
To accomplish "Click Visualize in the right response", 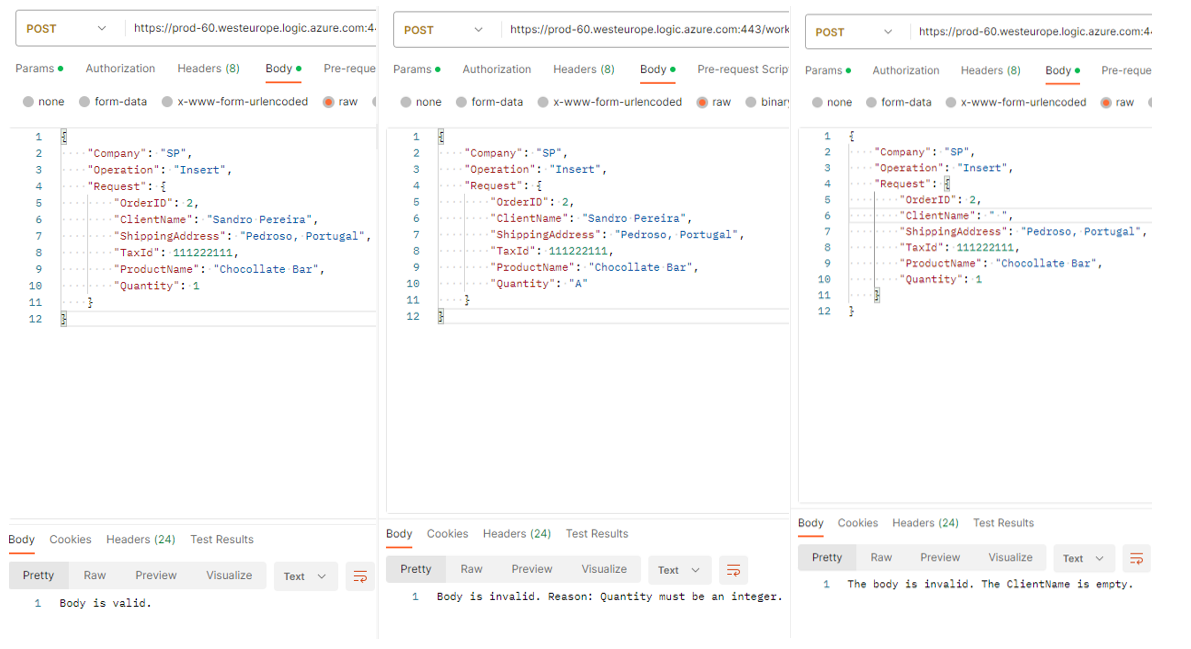I will (x=1010, y=558).
